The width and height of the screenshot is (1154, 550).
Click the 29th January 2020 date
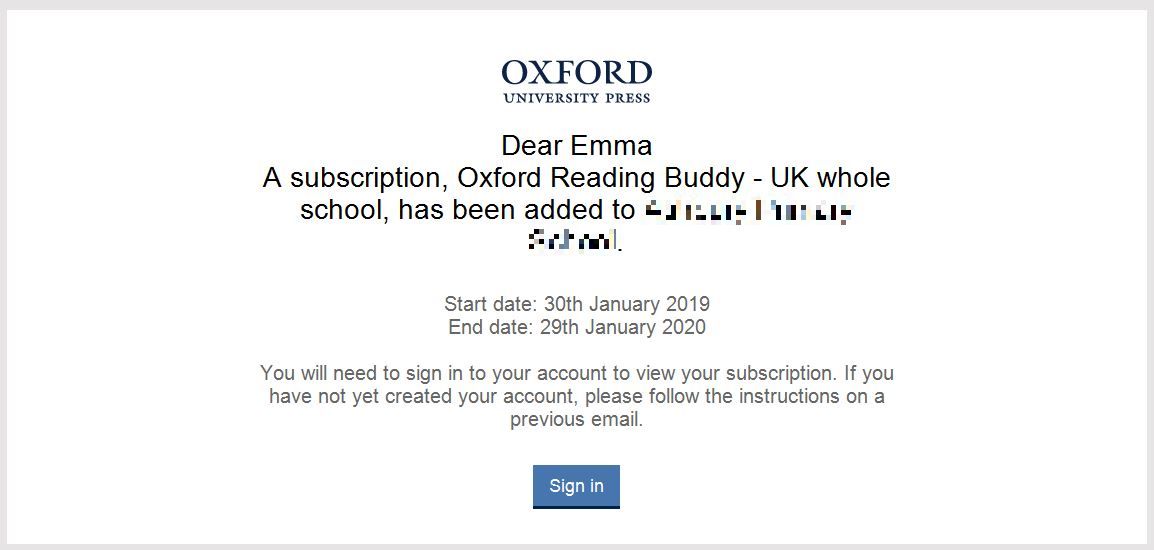[623, 327]
